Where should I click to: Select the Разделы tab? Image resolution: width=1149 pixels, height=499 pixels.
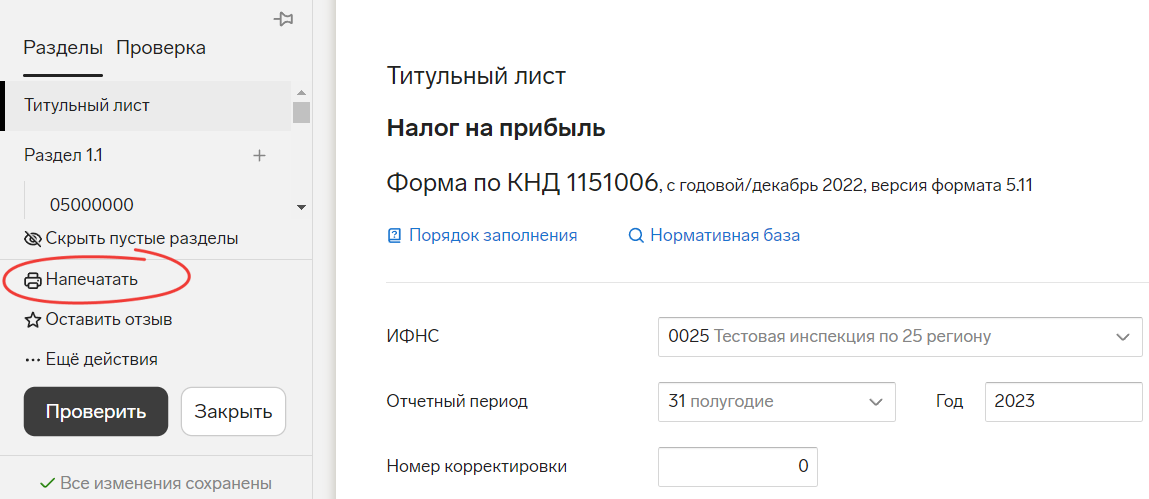point(63,48)
